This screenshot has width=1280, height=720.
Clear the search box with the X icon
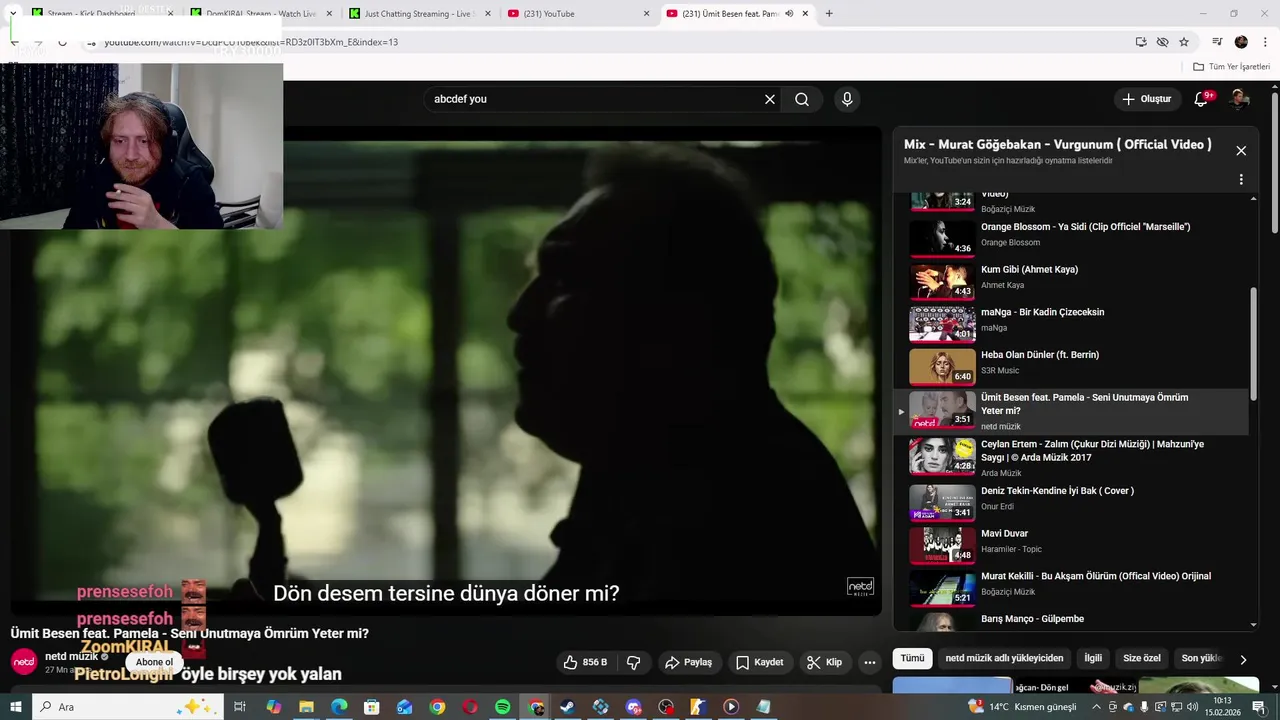pyautogui.click(x=770, y=99)
